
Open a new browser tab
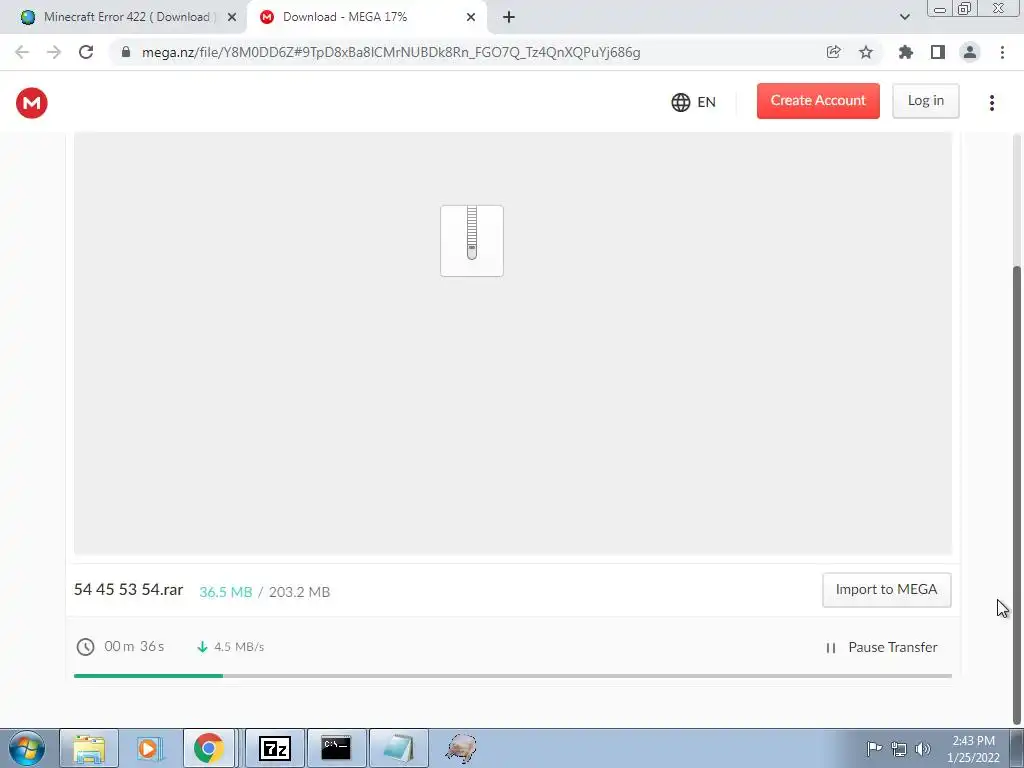[x=509, y=17]
